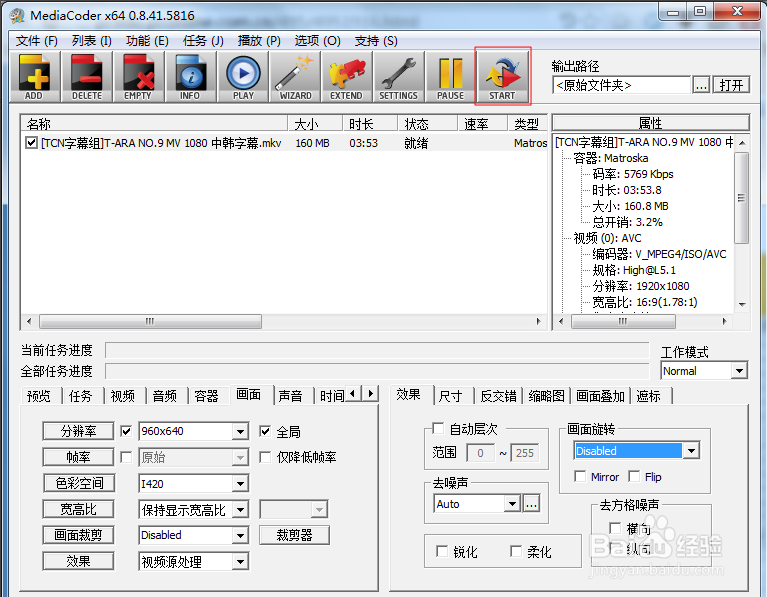Expand the 画面旋转 Disabled dropdown
The height and width of the screenshot is (597, 767).
(x=690, y=451)
